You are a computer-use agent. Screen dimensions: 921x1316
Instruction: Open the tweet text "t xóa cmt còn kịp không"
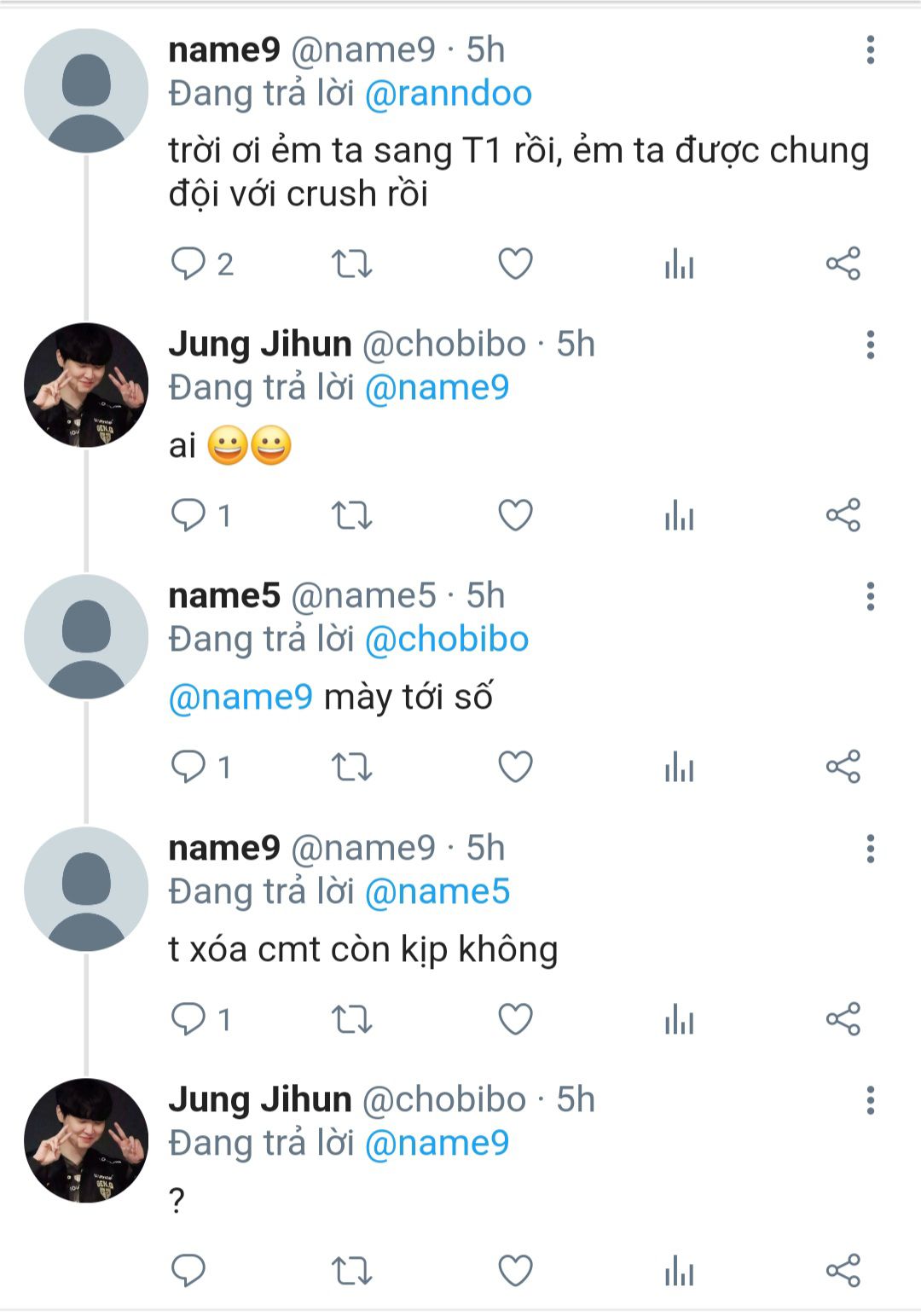363,949
